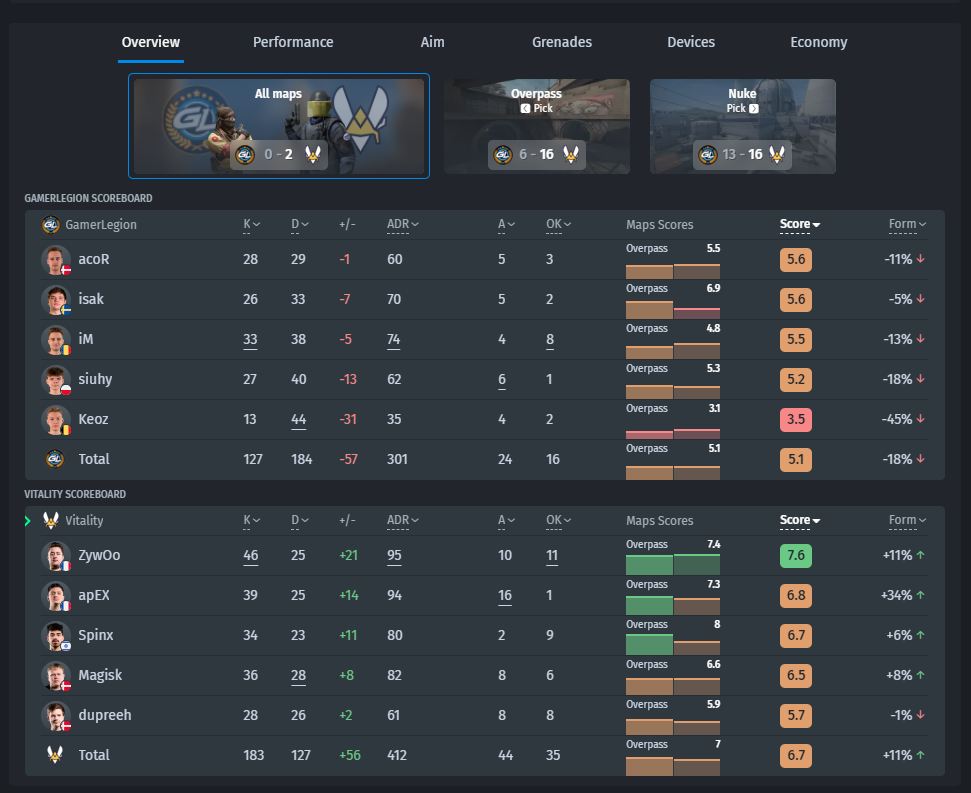
Task: Open the Grenades tab
Action: pos(562,42)
